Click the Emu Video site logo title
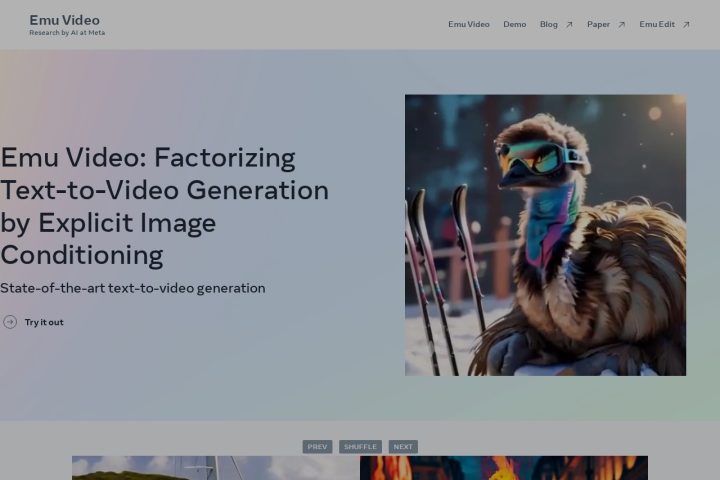 click(x=64, y=20)
